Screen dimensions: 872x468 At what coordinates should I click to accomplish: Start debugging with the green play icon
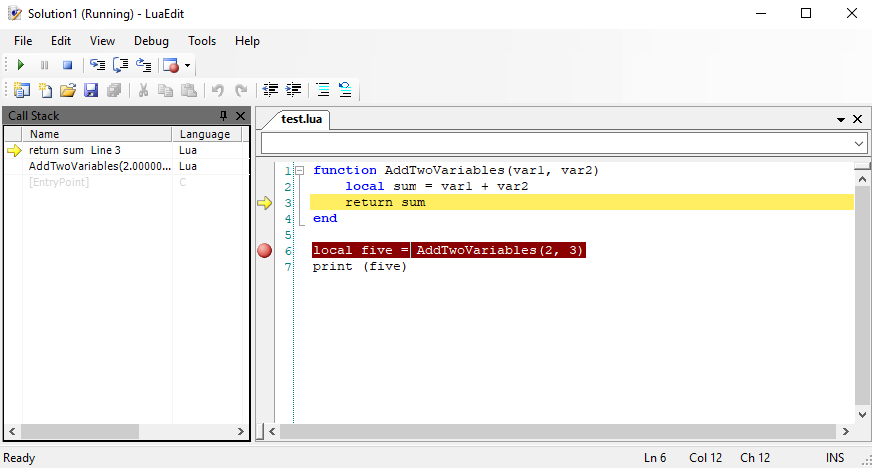[x=21, y=65]
